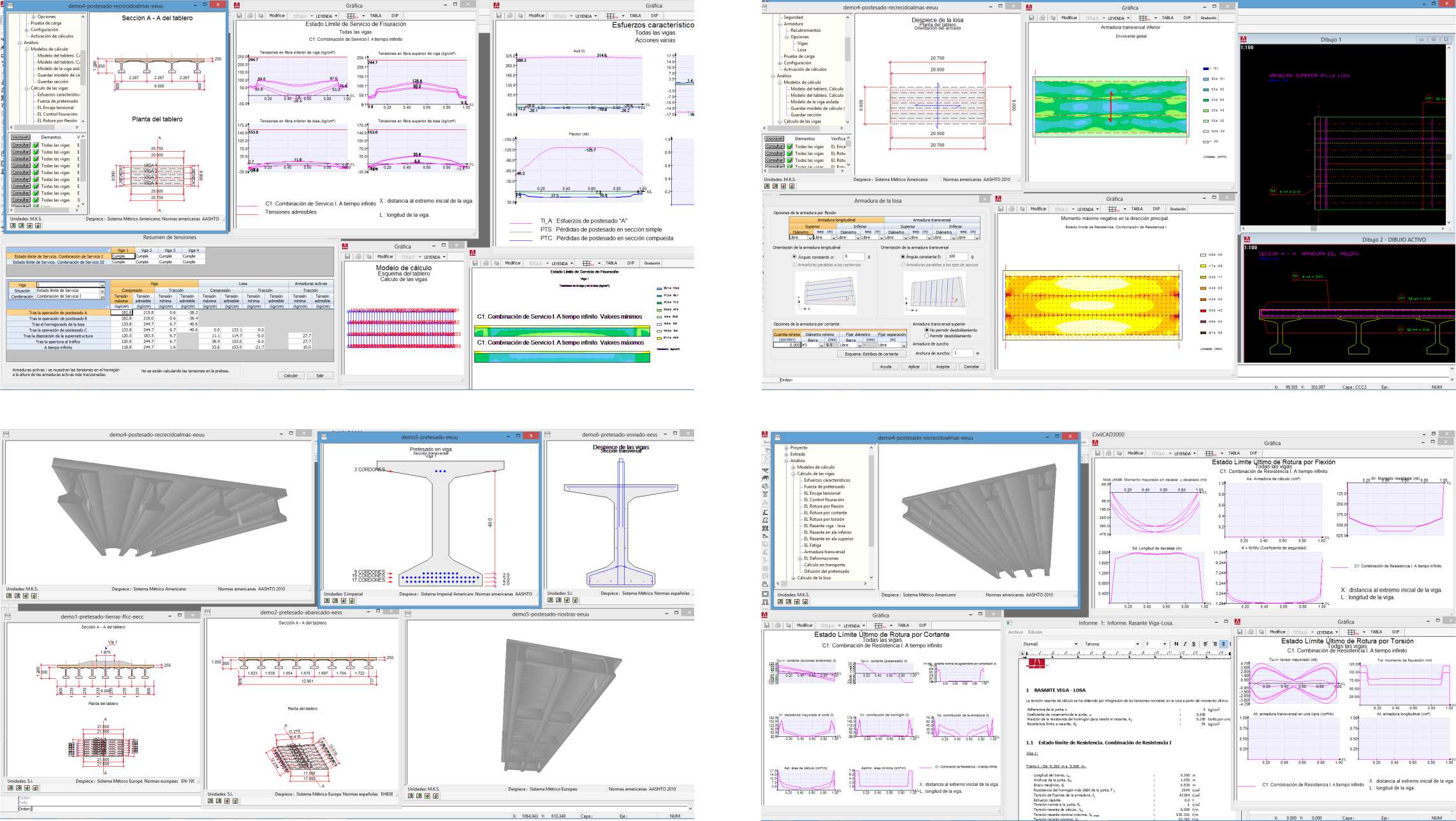Open the Combinación dropdown in Resumen de tensiones
The height and width of the screenshot is (821, 1456).
pyautogui.click(x=102, y=296)
